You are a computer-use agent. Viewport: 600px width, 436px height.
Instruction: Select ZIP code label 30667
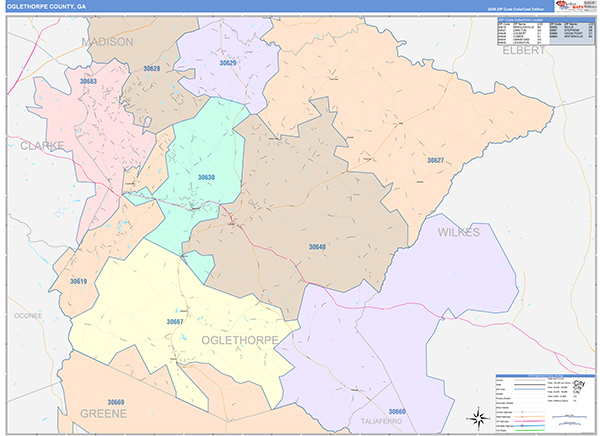coord(175,322)
